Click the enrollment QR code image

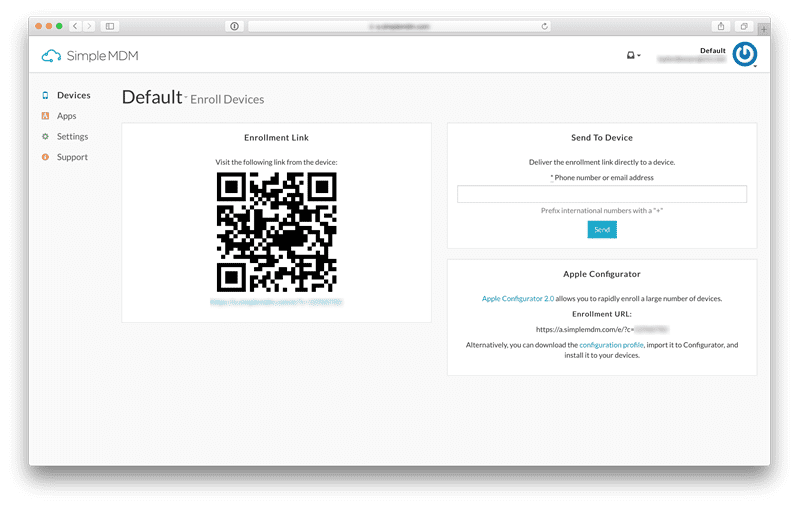[277, 232]
